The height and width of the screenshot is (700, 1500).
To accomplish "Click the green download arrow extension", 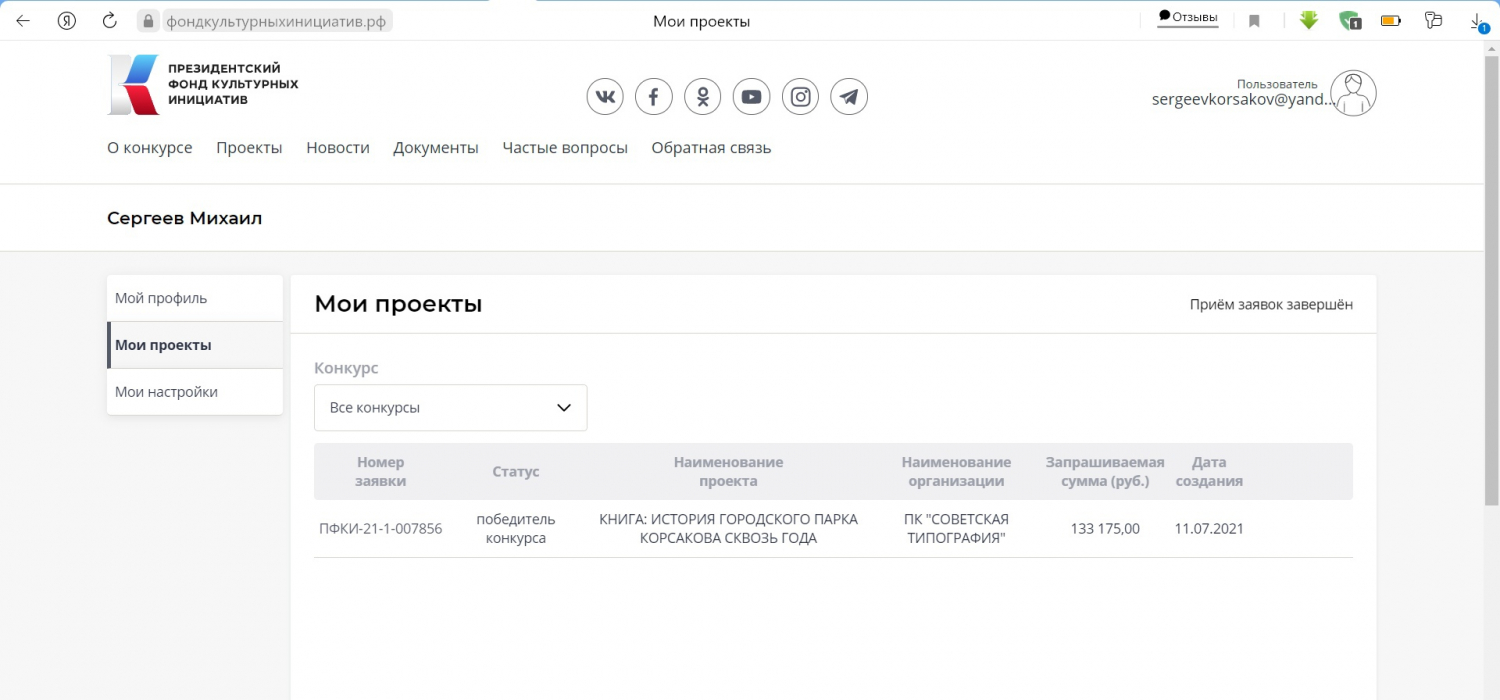I will 1309,20.
